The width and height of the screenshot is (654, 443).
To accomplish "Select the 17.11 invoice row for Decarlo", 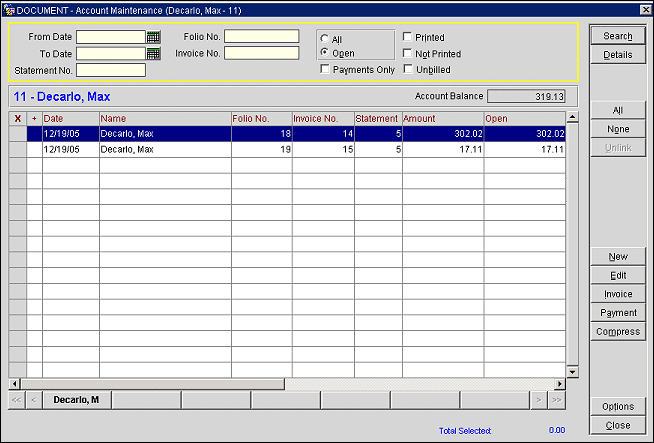I will pos(300,149).
